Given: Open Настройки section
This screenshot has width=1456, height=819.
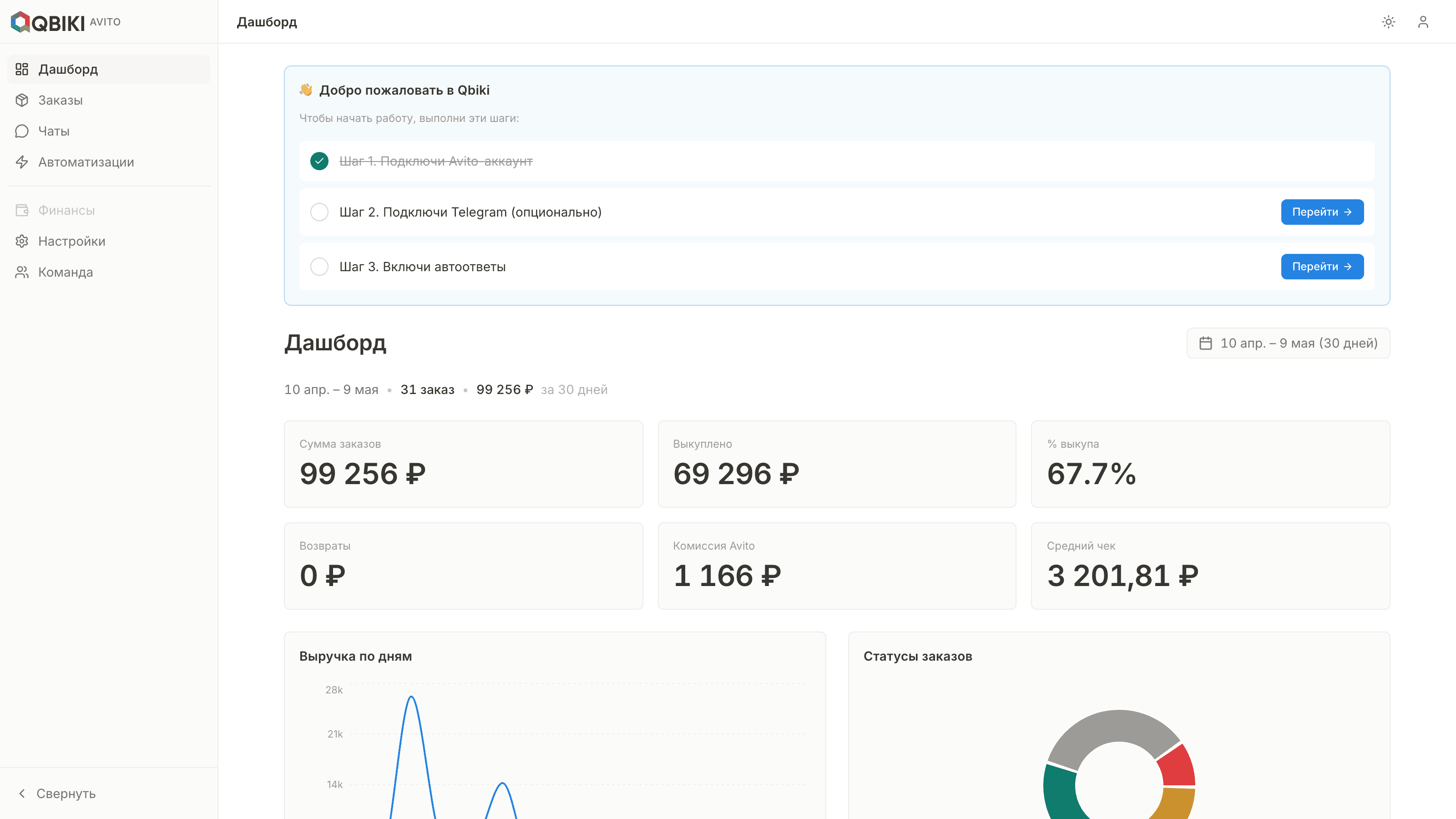Looking at the screenshot, I should click(109, 241).
